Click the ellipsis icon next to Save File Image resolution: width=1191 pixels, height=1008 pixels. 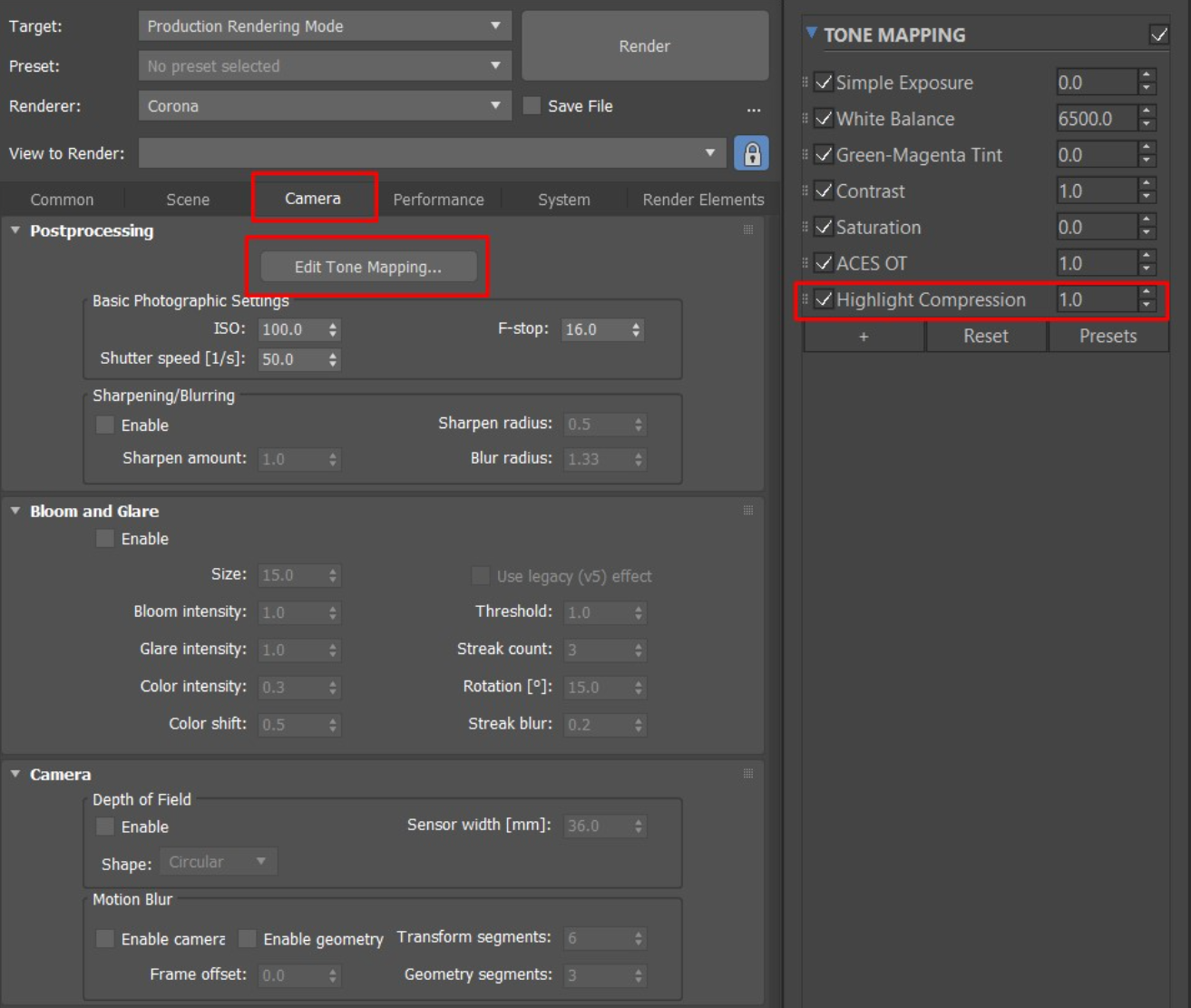753,108
